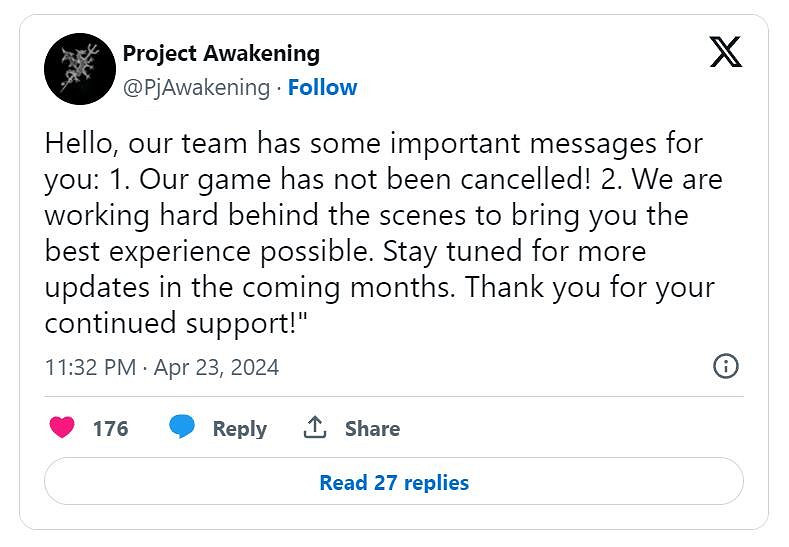789x547 pixels.
Task: Like the post with the heart icon
Action: (62, 428)
